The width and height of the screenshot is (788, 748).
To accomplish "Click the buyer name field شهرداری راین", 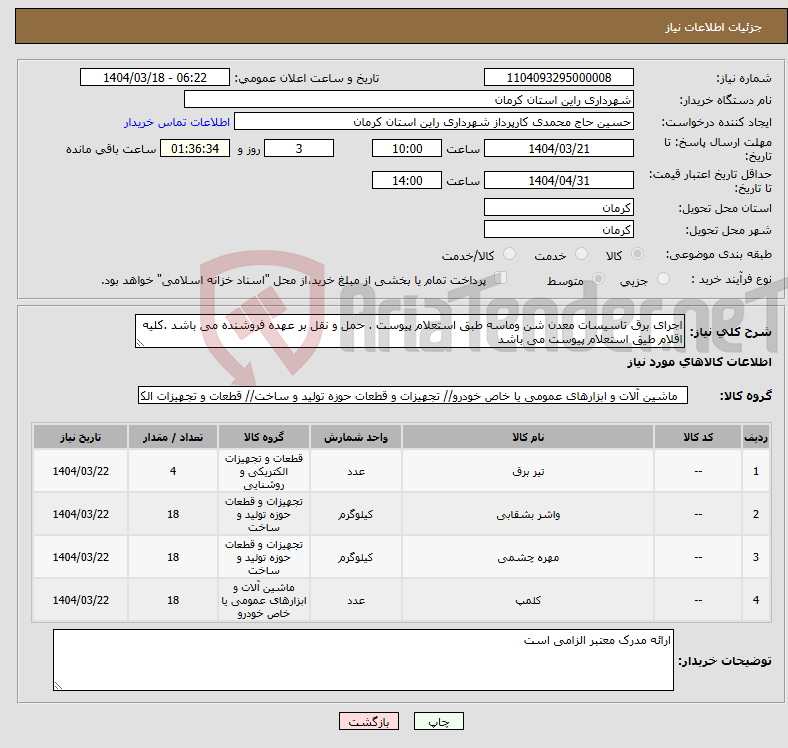I will [x=409, y=100].
